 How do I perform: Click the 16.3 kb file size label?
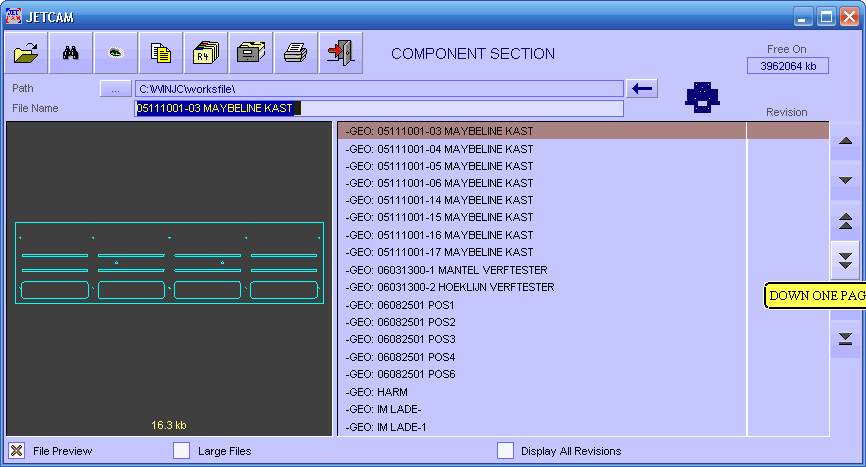tap(168, 425)
